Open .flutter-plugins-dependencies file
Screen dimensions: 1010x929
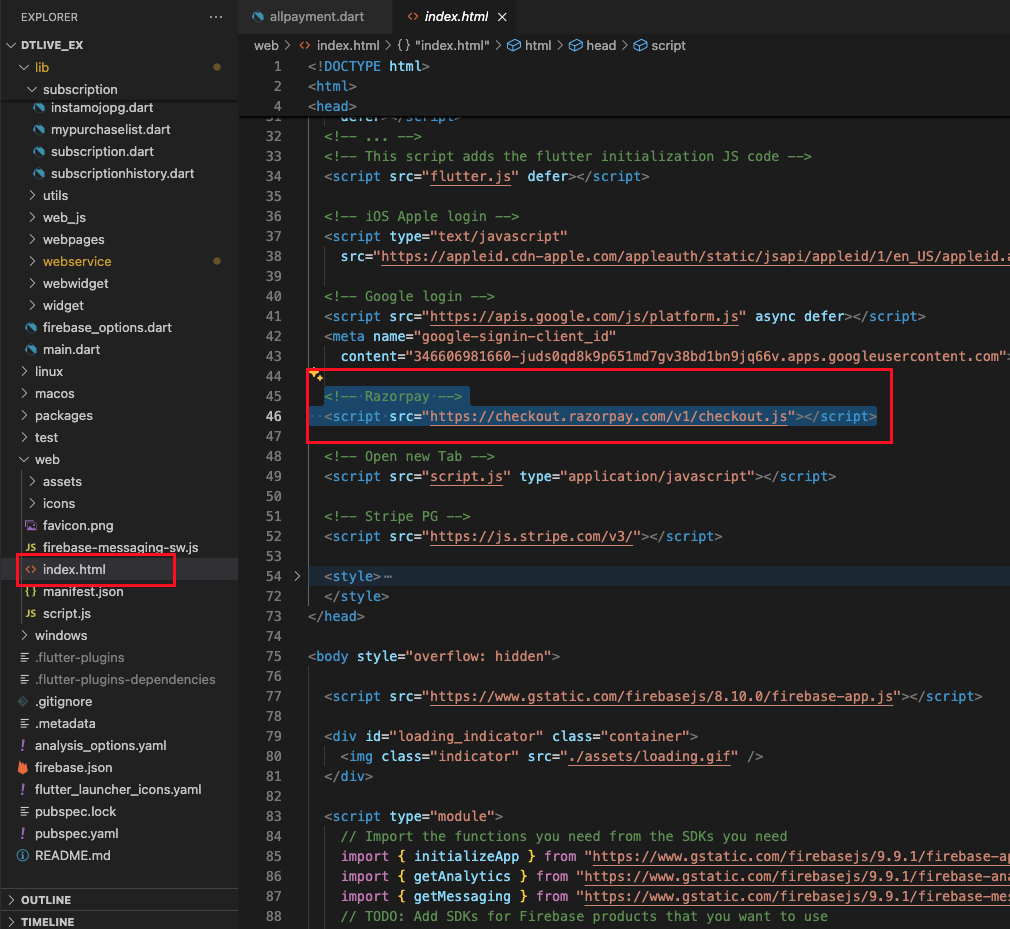point(125,679)
